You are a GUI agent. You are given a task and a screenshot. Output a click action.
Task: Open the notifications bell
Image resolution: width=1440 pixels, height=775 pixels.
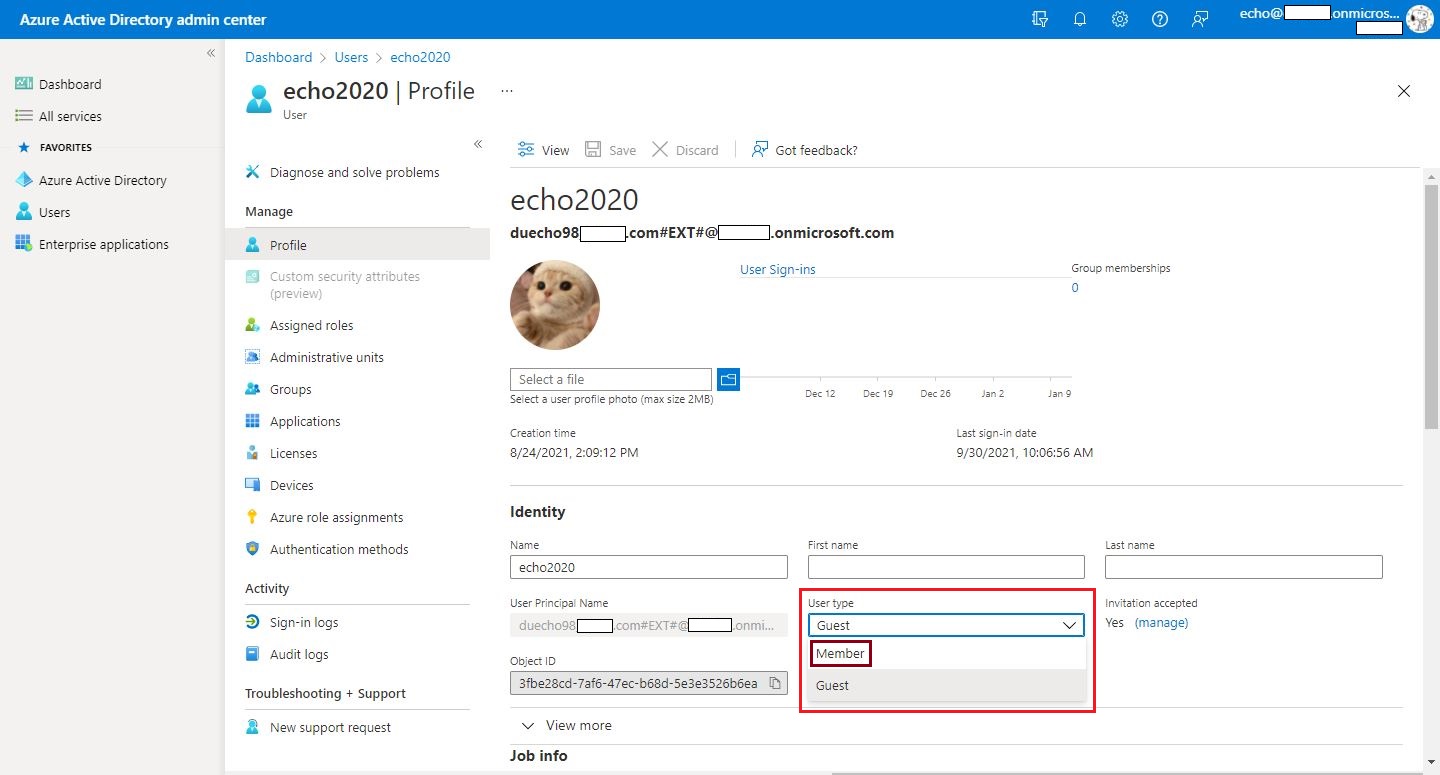[1080, 19]
